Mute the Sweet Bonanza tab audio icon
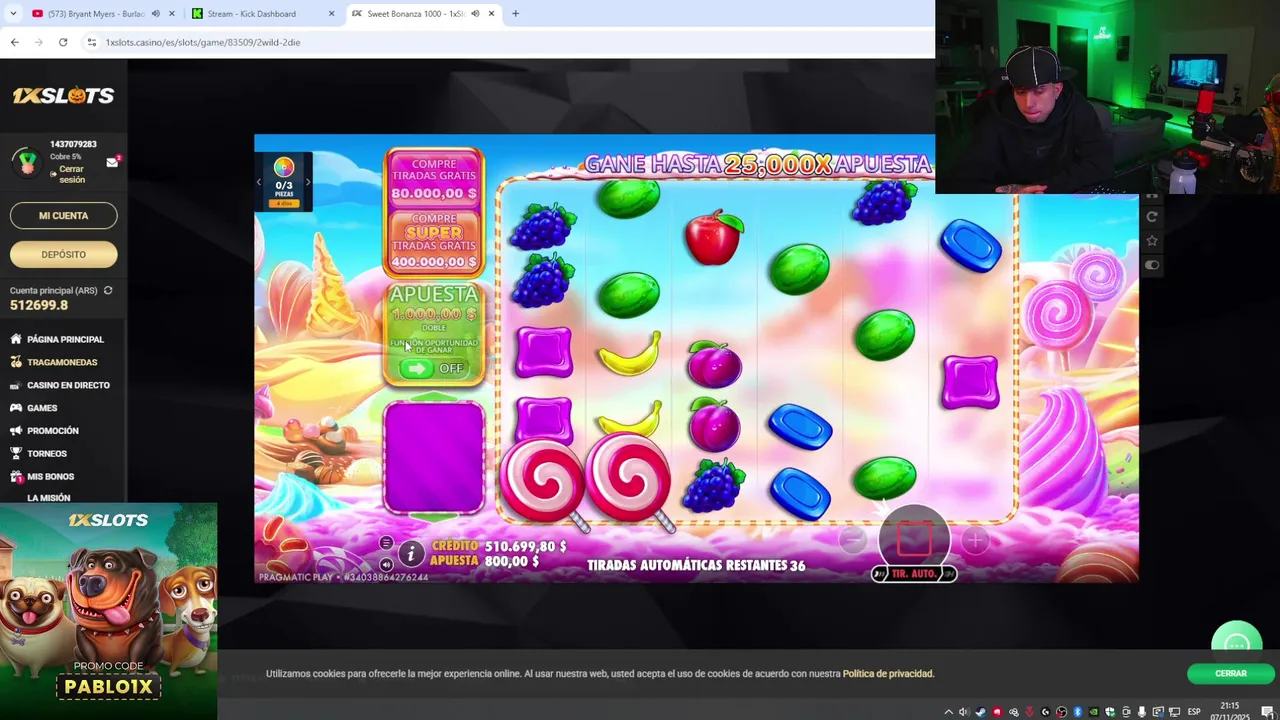The image size is (1280, 720). coord(475,14)
